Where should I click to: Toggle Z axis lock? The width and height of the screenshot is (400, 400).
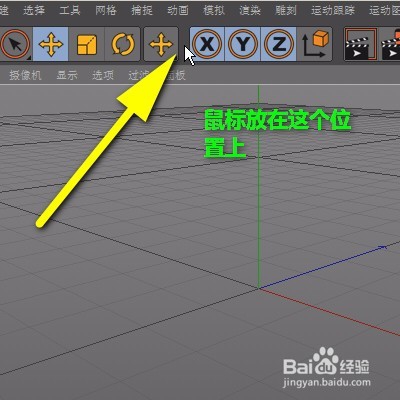point(279,44)
